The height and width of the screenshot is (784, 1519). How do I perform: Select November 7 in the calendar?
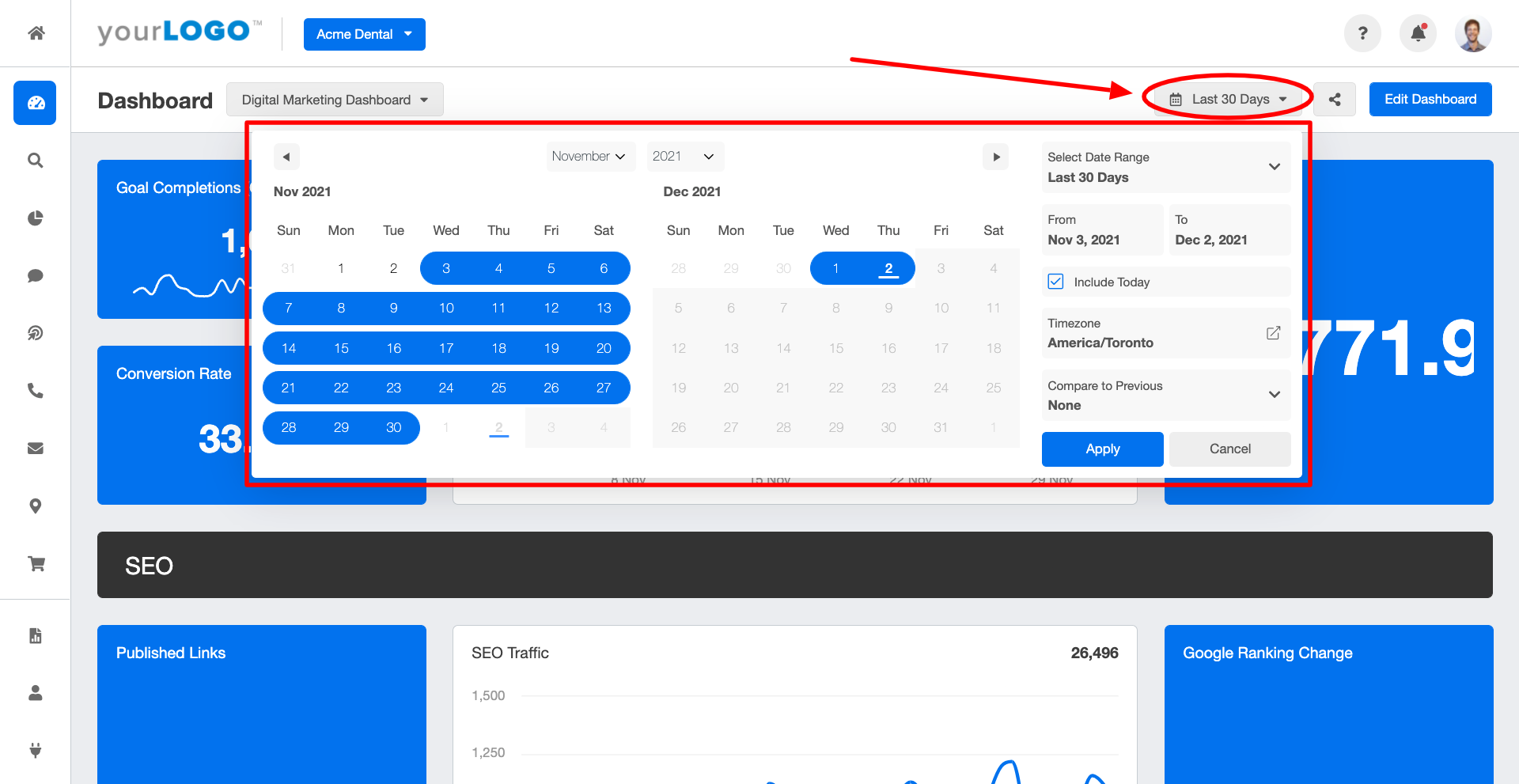click(289, 308)
